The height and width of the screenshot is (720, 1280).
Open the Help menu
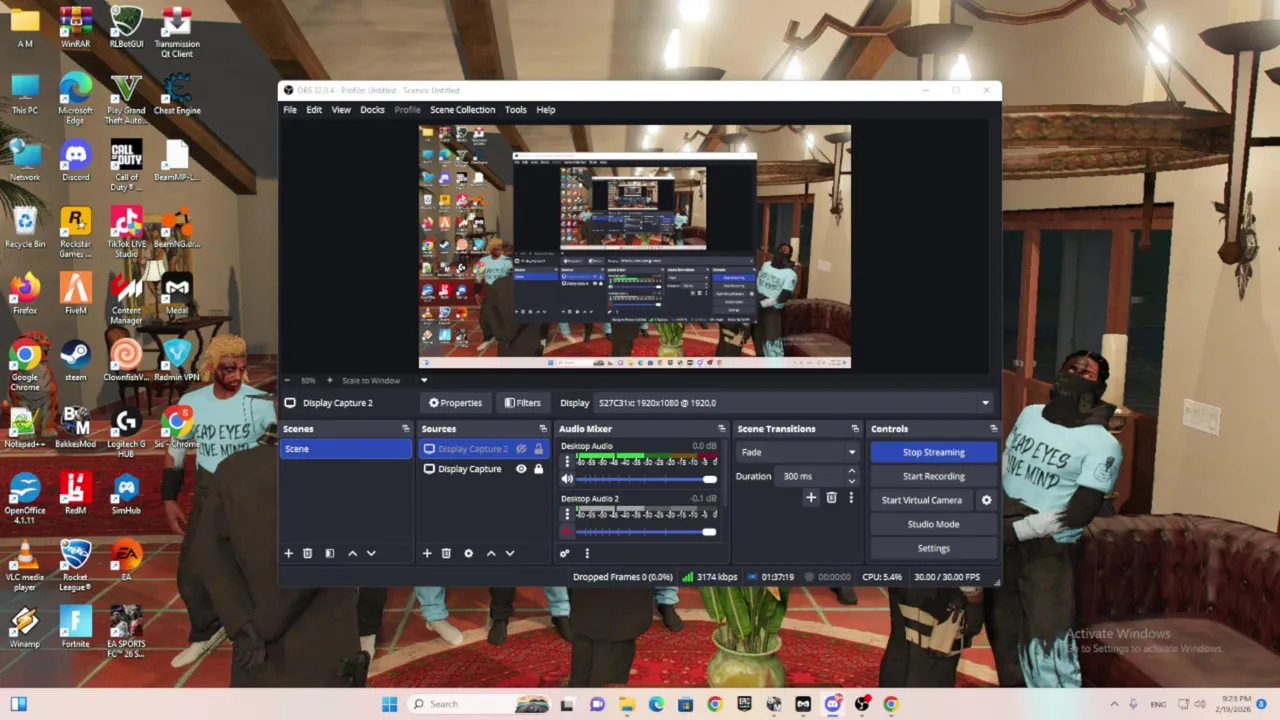pos(546,110)
